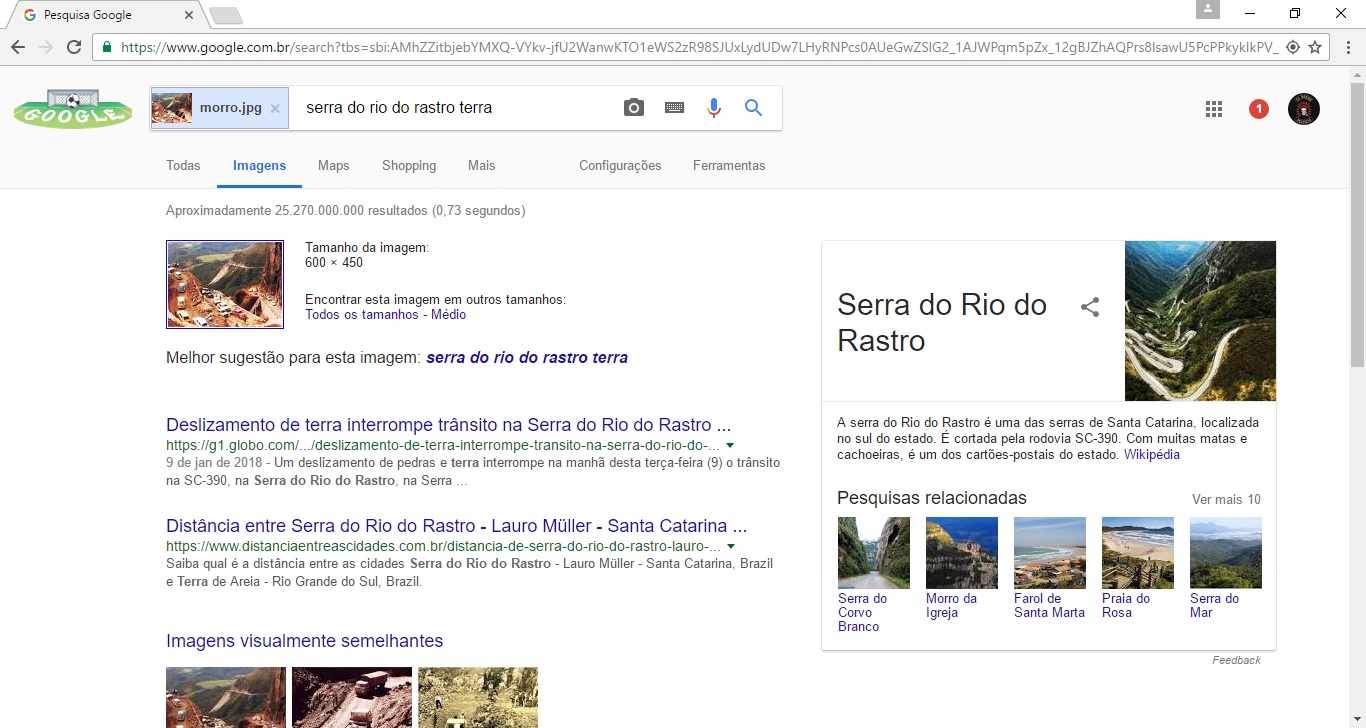The image size is (1366, 728).
Task: Click the browser back arrow
Action: 18,47
